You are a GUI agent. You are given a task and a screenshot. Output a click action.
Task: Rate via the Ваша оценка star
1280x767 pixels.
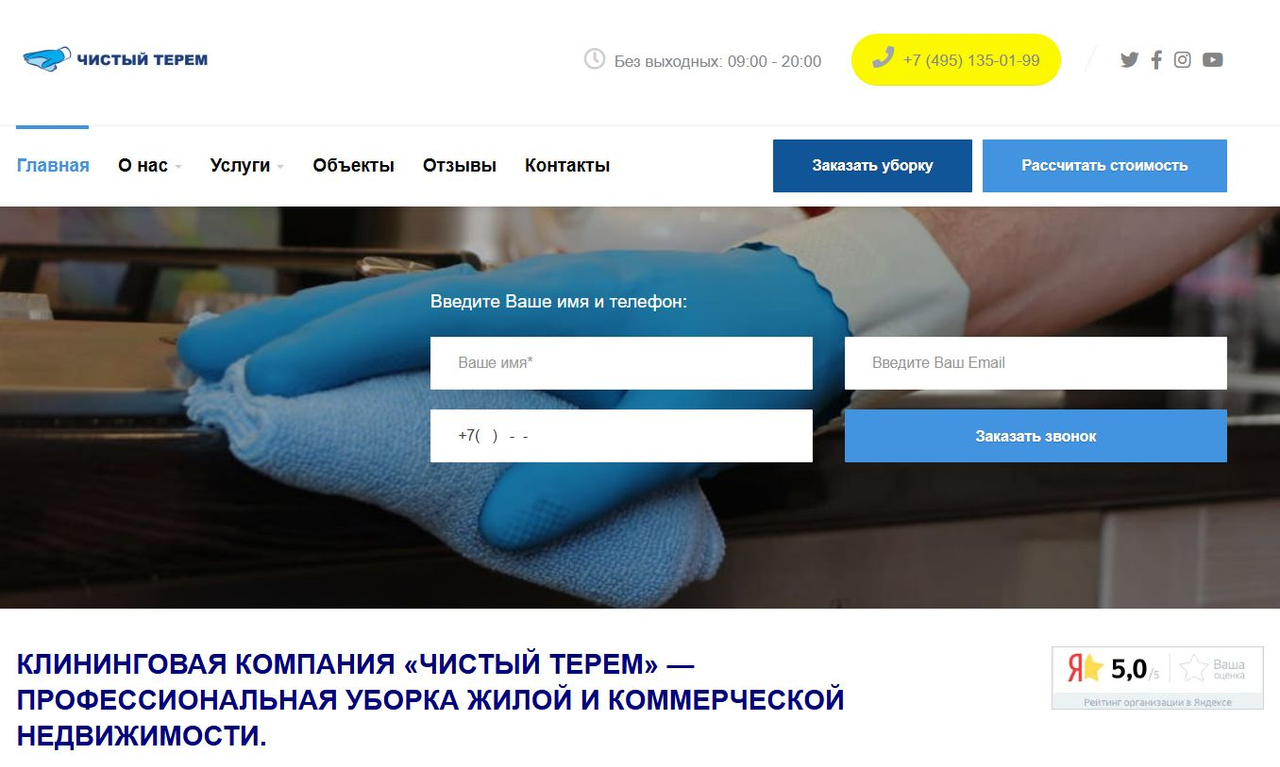[x=1194, y=668]
